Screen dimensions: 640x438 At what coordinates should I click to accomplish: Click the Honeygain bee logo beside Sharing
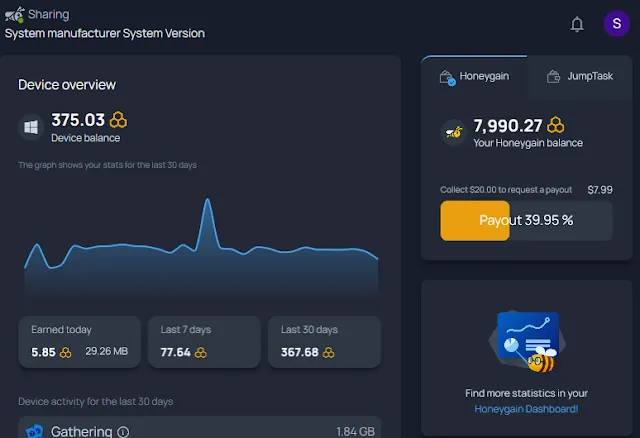click(15, 15)
